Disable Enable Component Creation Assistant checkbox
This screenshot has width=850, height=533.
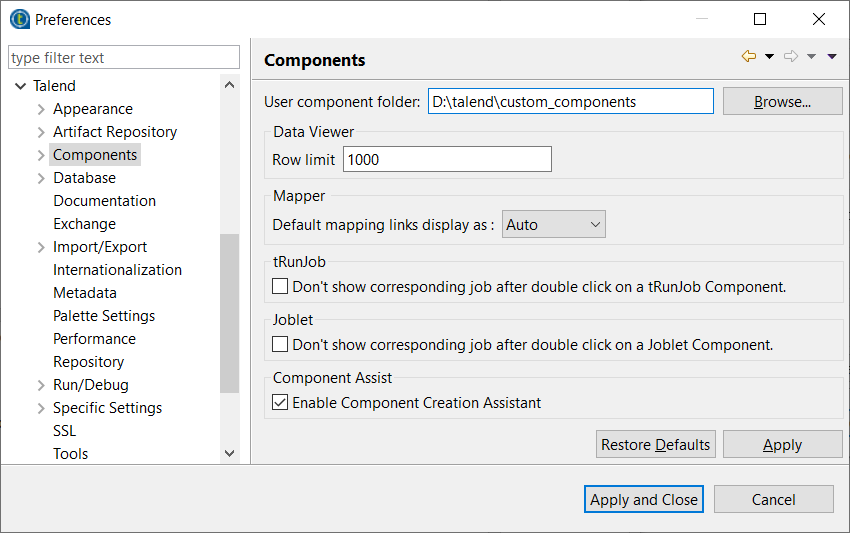click(280, 403)
